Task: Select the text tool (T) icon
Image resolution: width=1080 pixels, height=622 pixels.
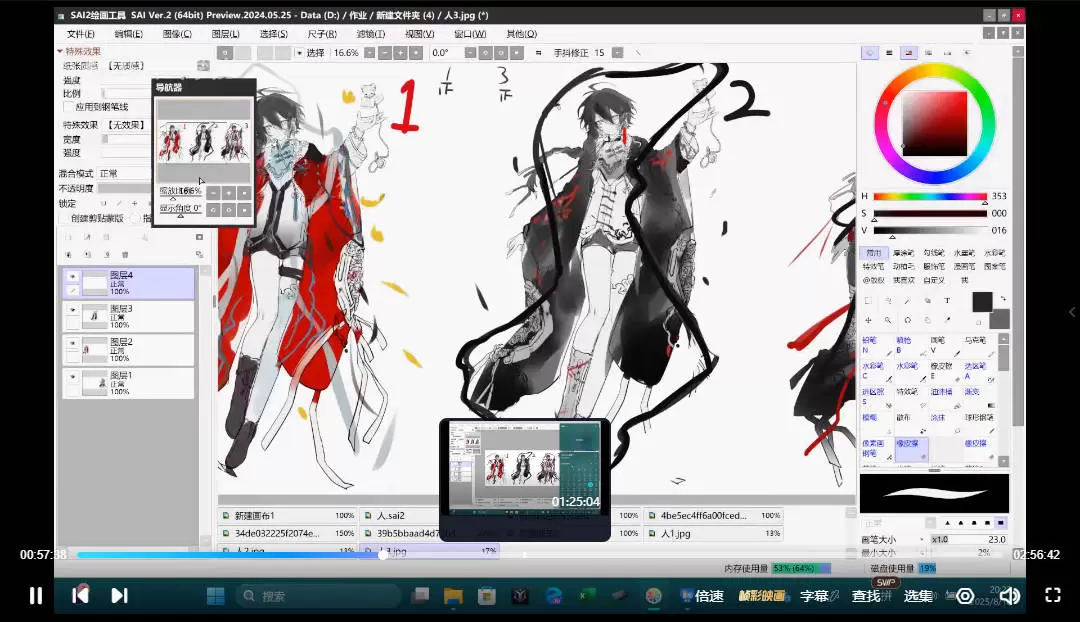Action: pos(947,301)
